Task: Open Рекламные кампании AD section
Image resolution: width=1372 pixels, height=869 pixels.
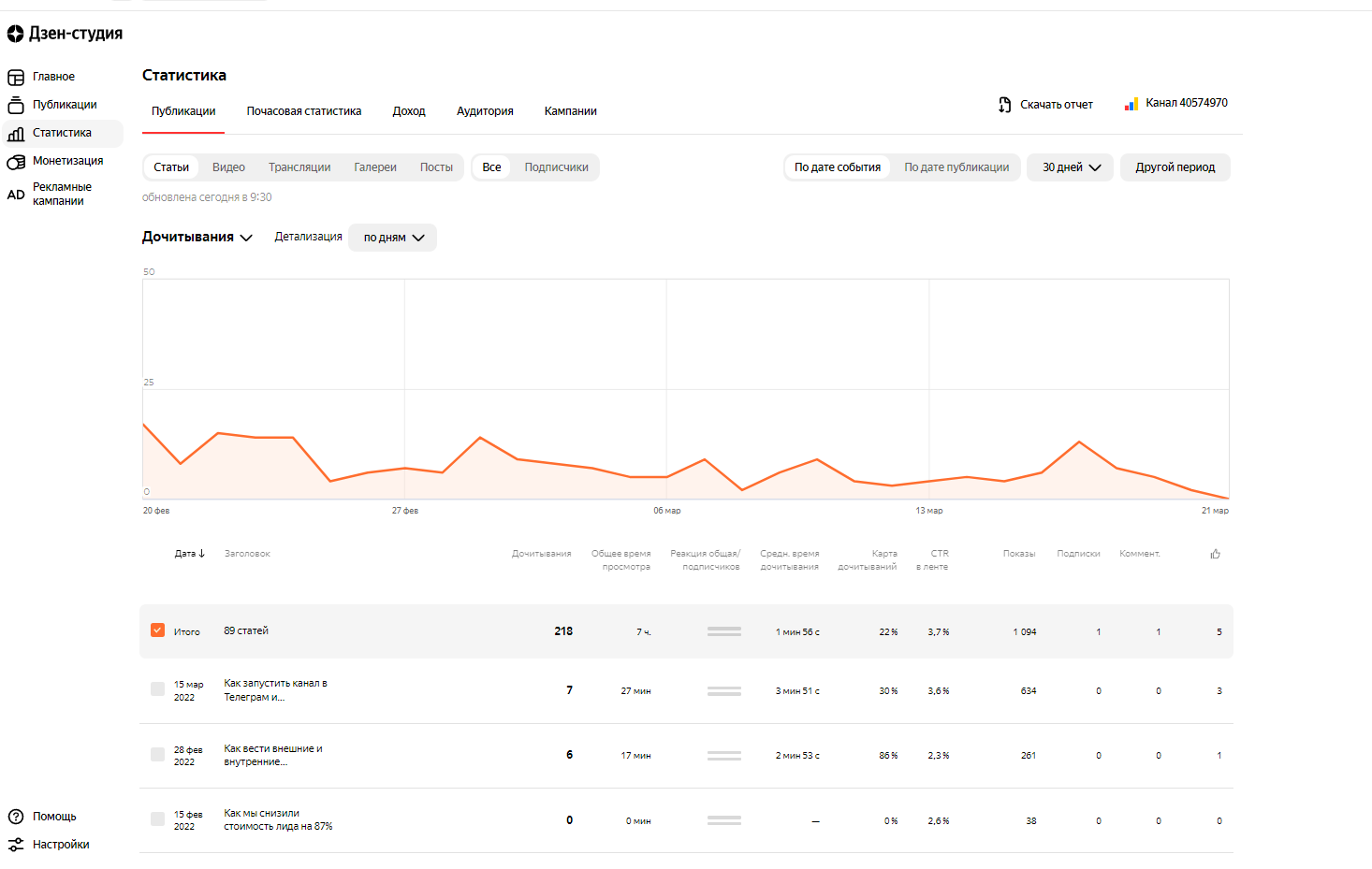Action: pyautogui.click(x=61, y=194)
